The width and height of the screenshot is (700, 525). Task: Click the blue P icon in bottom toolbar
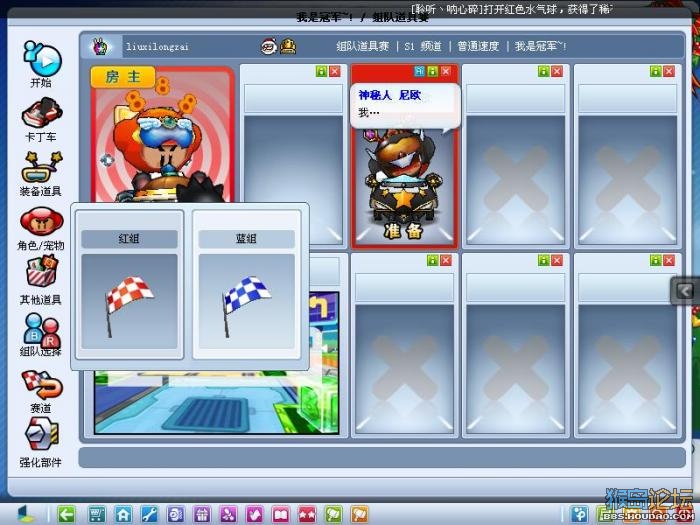(x=579, y=514)
